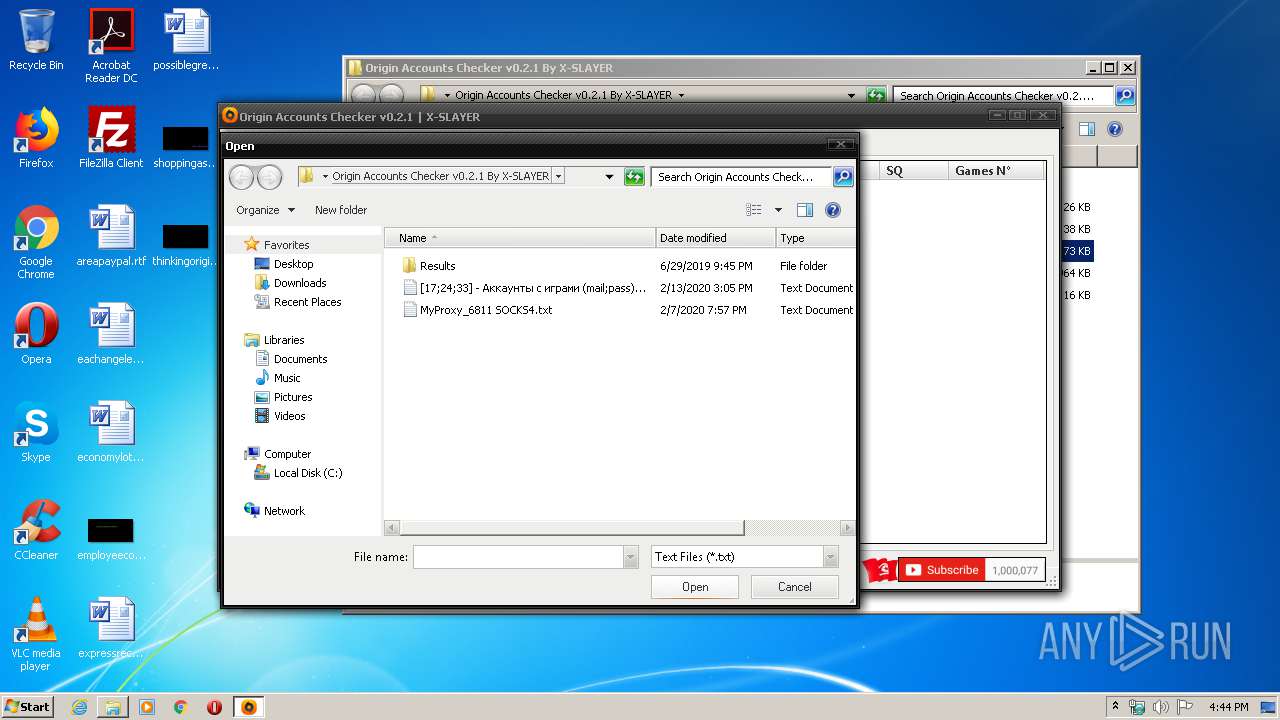This screenshot has width=1280, height=720.
Task: Click Opera icon in taskbar
Action: [214, 707]
